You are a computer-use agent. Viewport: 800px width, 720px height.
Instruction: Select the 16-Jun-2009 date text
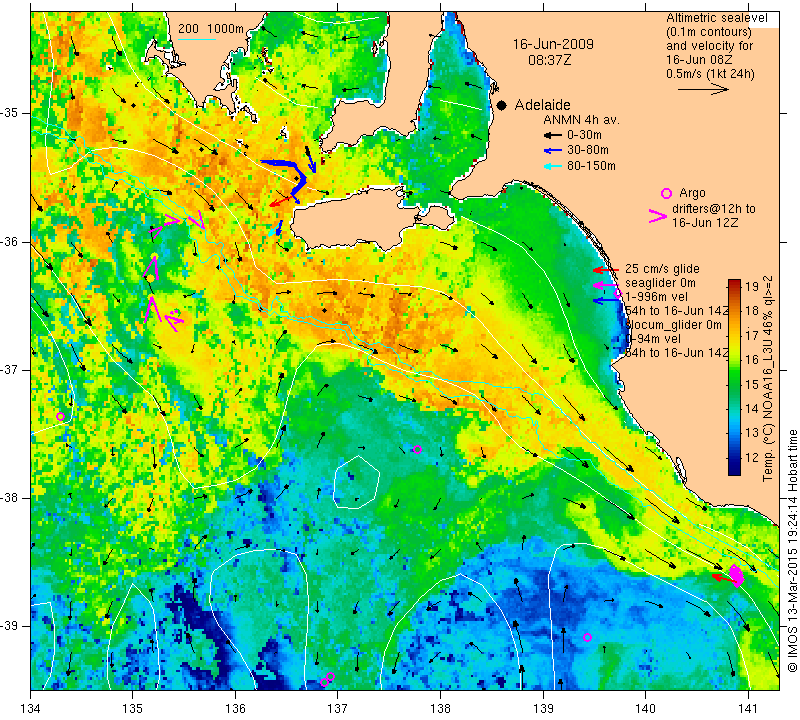point(553,44)
